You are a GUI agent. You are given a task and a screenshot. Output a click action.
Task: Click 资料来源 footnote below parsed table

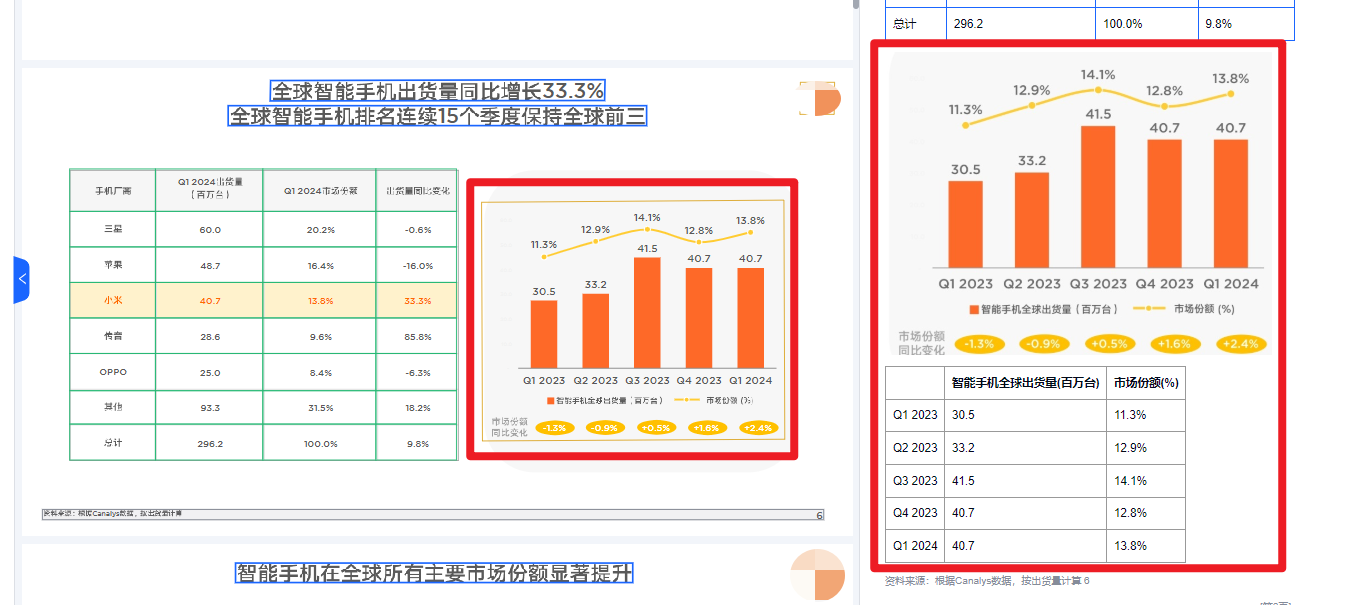tap(987, 581)
